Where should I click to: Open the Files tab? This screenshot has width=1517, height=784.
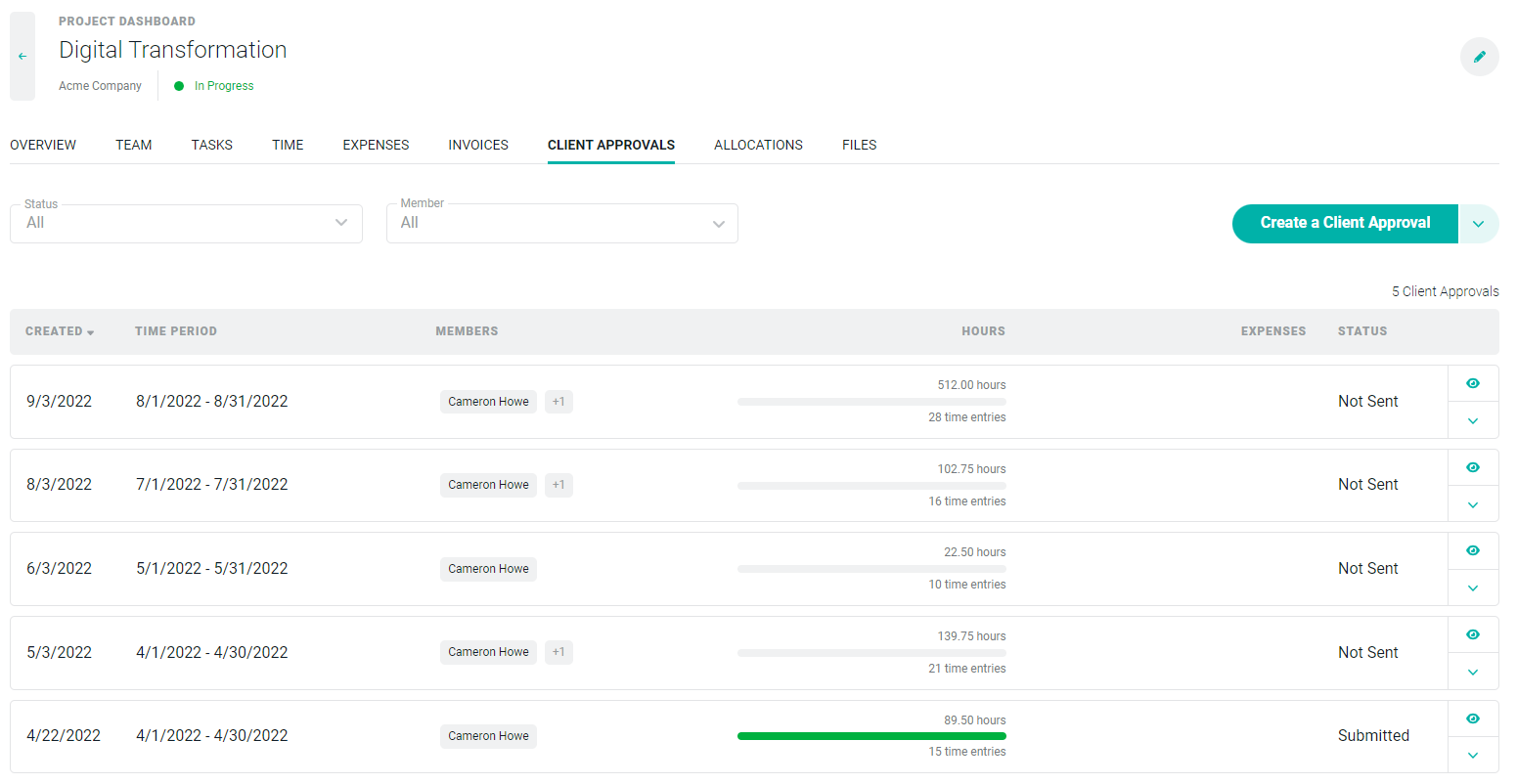(x=860, y=145)
